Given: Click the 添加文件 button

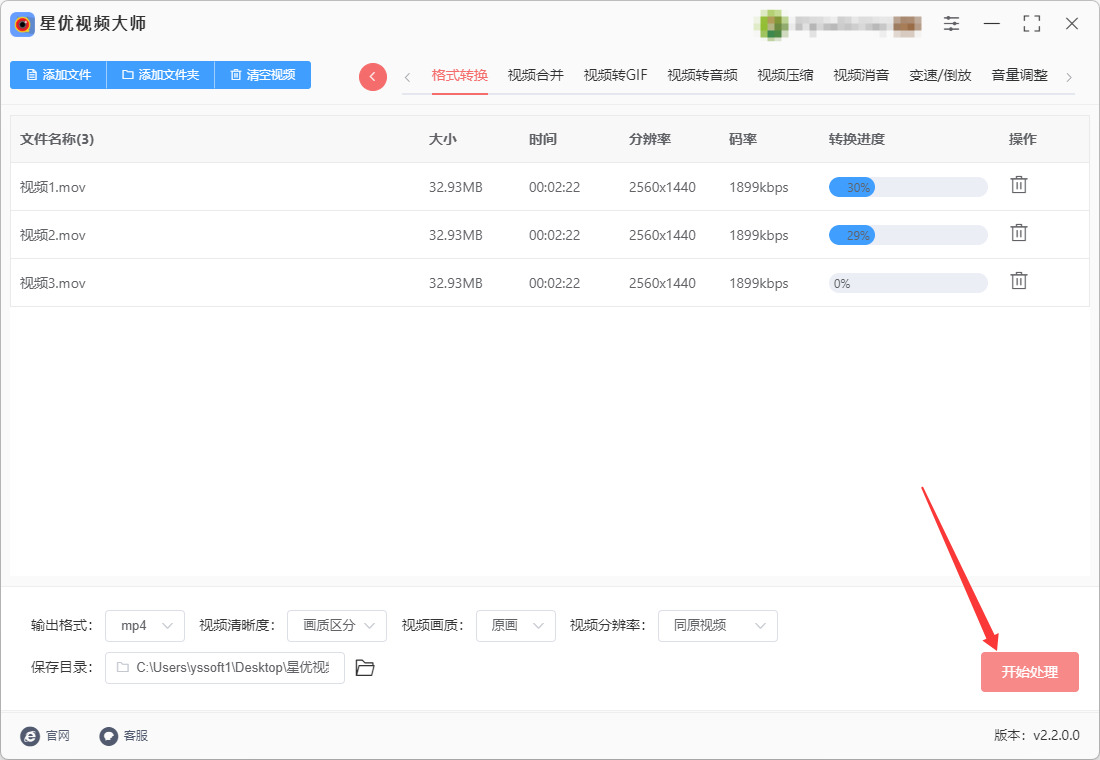Looking at the screenshot, I should tap(58, 75).
